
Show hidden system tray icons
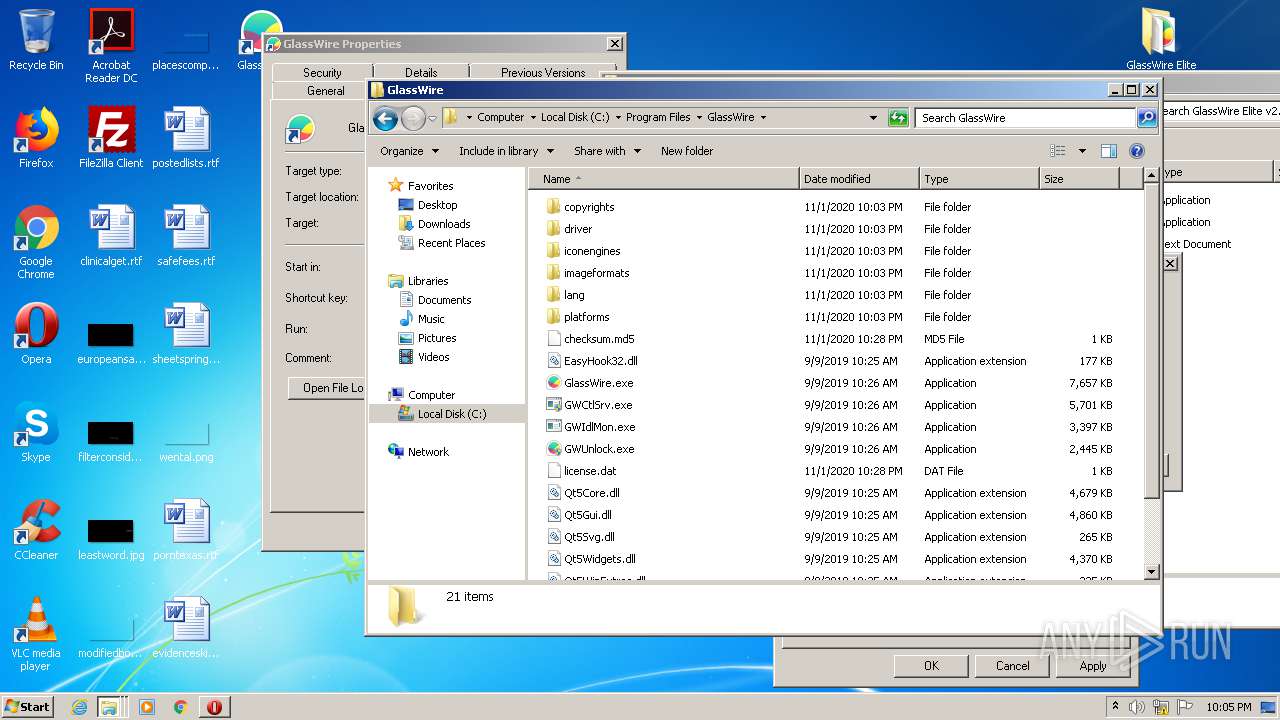coord(1115,707)
